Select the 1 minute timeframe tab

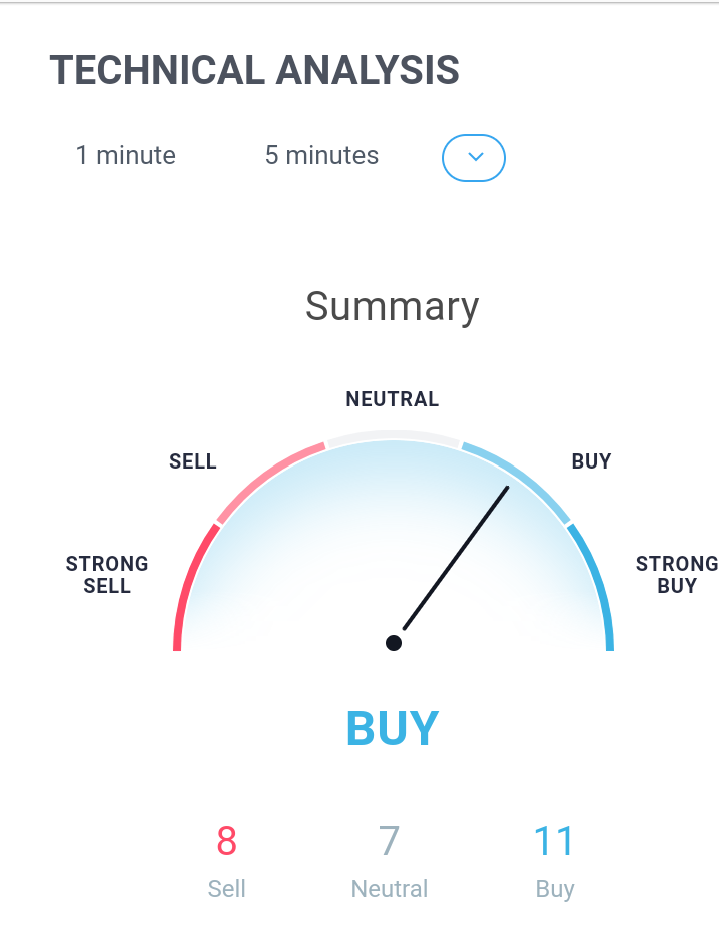126,156
